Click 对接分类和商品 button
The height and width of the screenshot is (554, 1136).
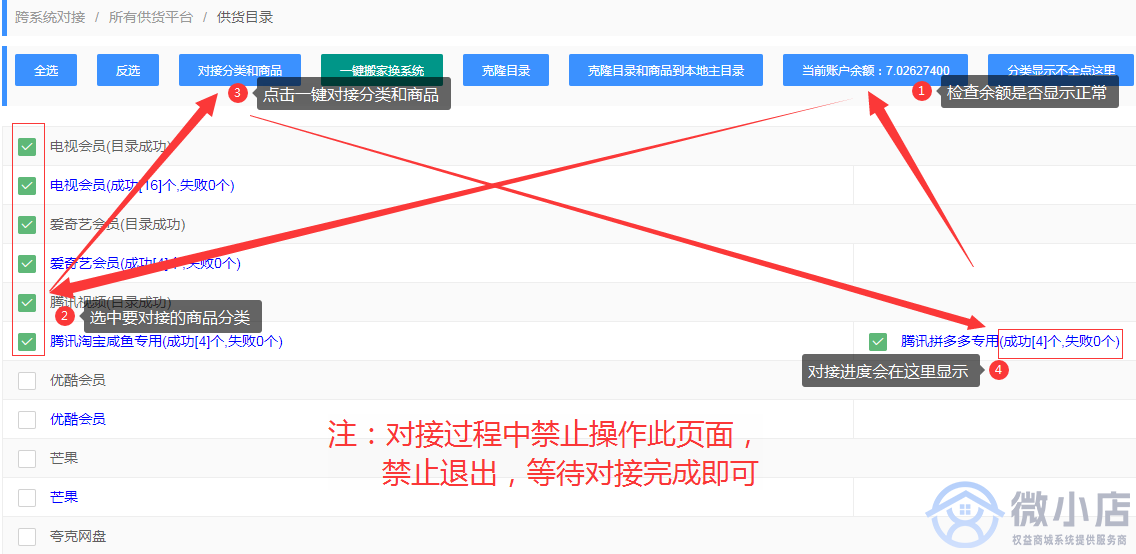point(240,70)
